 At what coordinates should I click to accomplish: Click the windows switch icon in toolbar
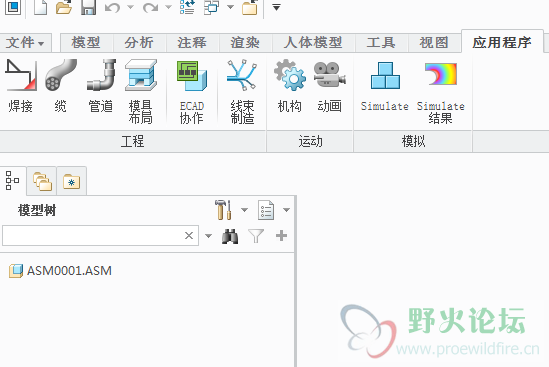[211, 7]
